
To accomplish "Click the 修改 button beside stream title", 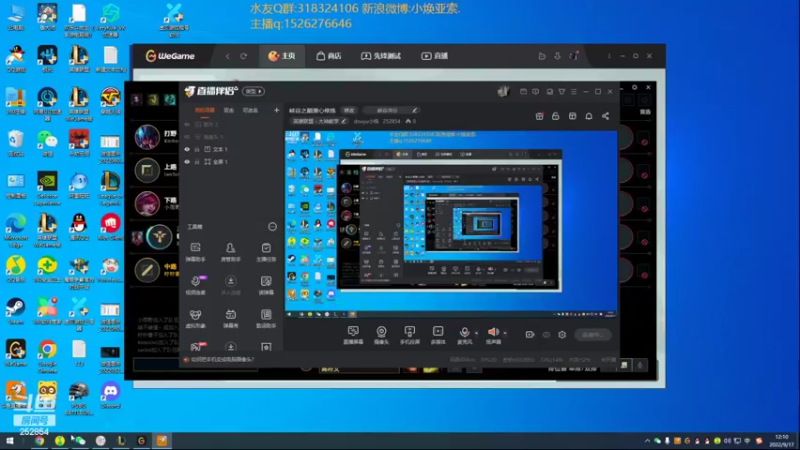I will coord(349,110).
